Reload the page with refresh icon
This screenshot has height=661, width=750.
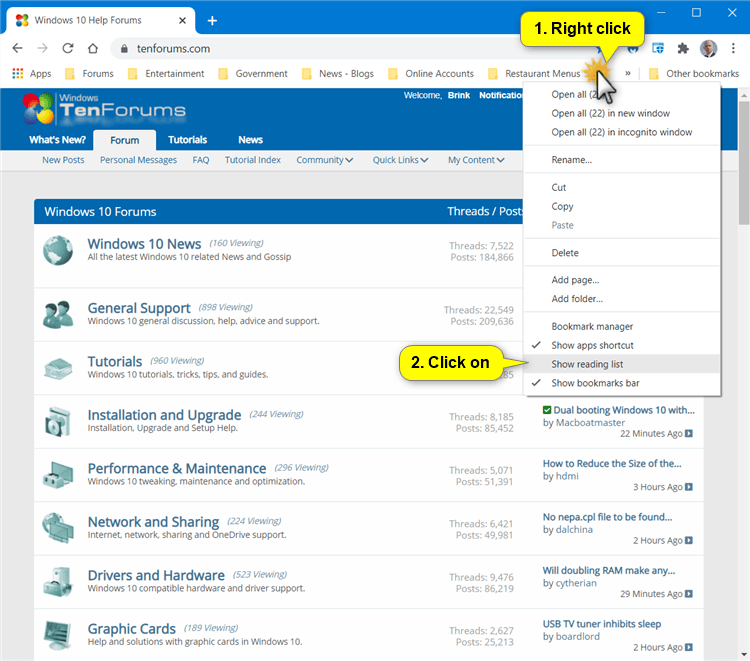[x=68, y=48]
